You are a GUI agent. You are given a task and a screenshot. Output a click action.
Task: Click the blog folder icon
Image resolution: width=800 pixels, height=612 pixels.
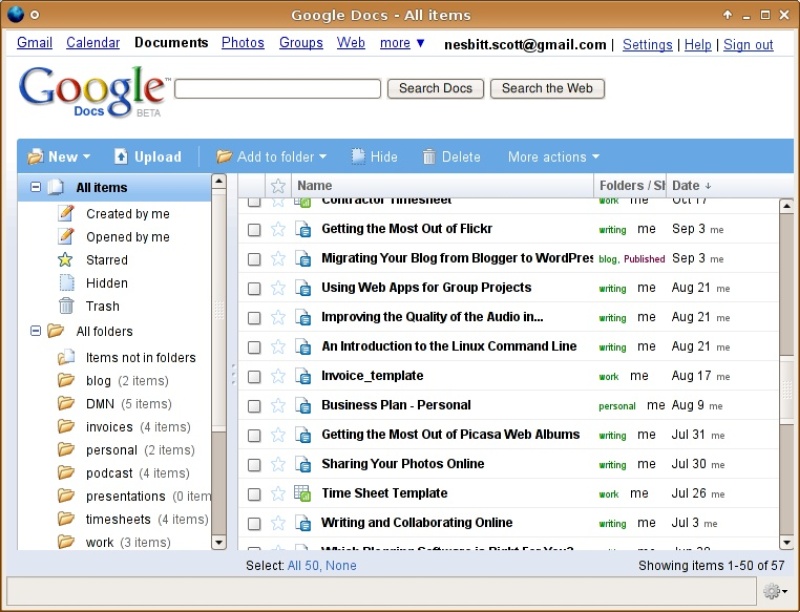(66, 380)
